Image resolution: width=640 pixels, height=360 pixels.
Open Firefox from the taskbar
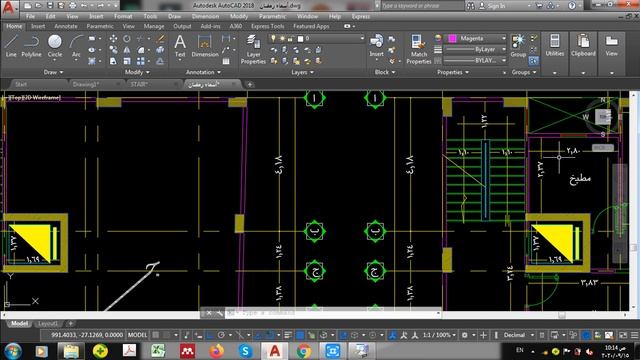click(x=216, y=351)
